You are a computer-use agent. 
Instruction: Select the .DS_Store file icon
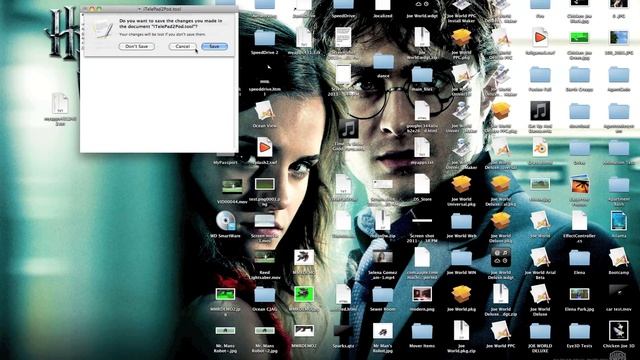click(422, 184)
